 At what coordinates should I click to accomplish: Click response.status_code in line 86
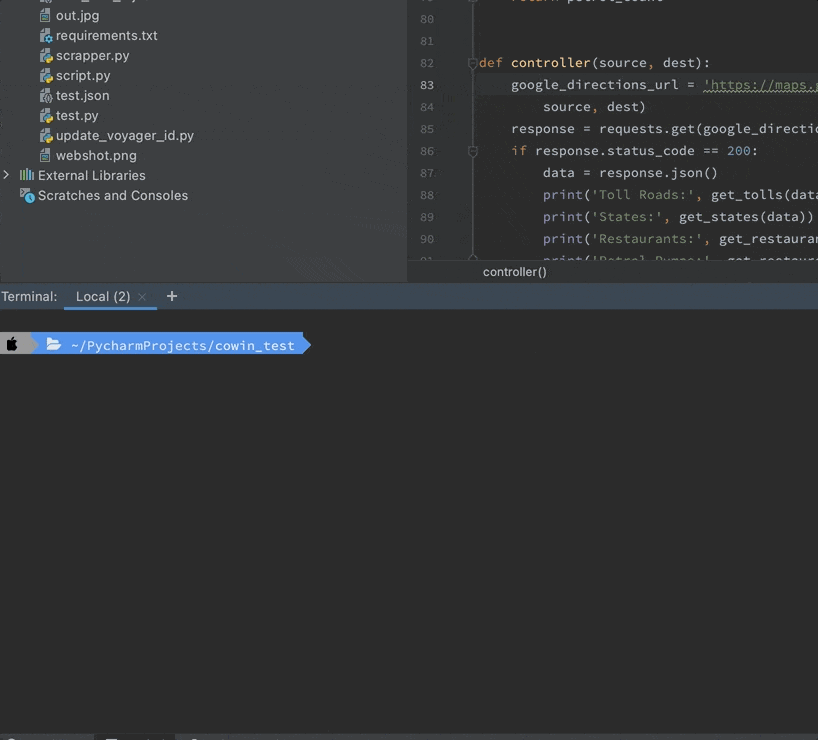click(615, 151)
